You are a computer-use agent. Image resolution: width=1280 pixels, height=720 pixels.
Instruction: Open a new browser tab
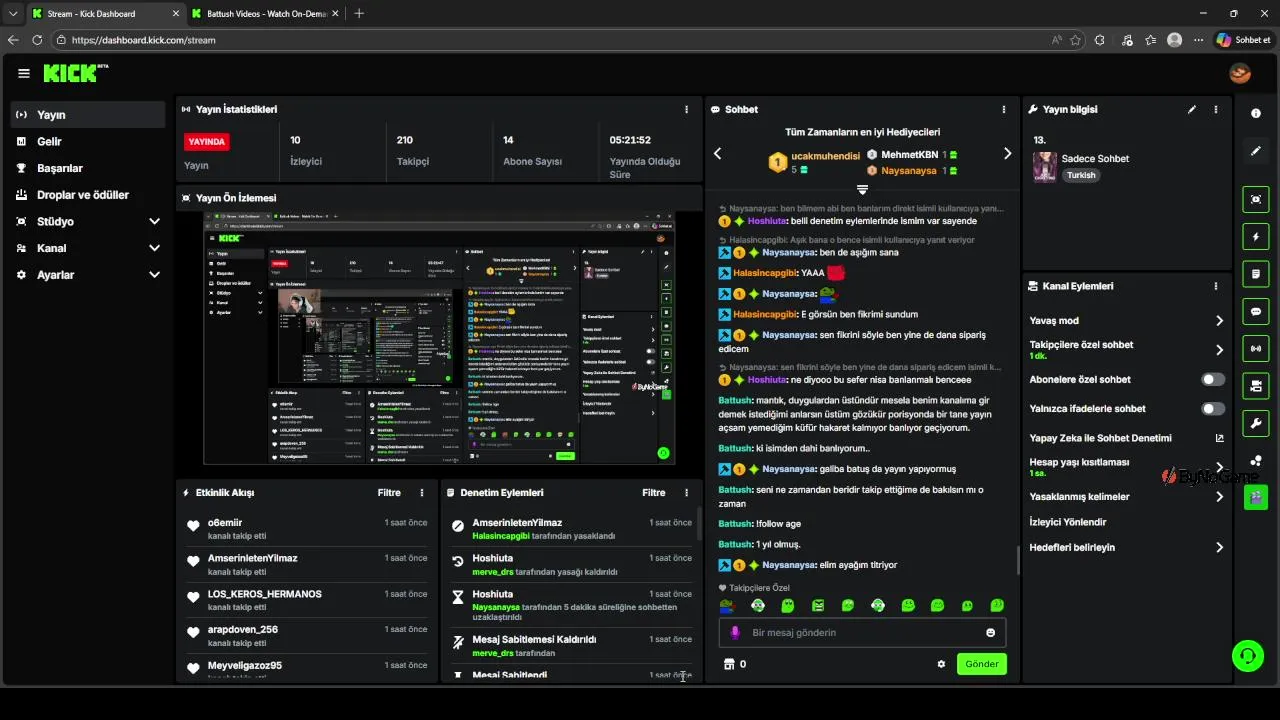point(359,14)
